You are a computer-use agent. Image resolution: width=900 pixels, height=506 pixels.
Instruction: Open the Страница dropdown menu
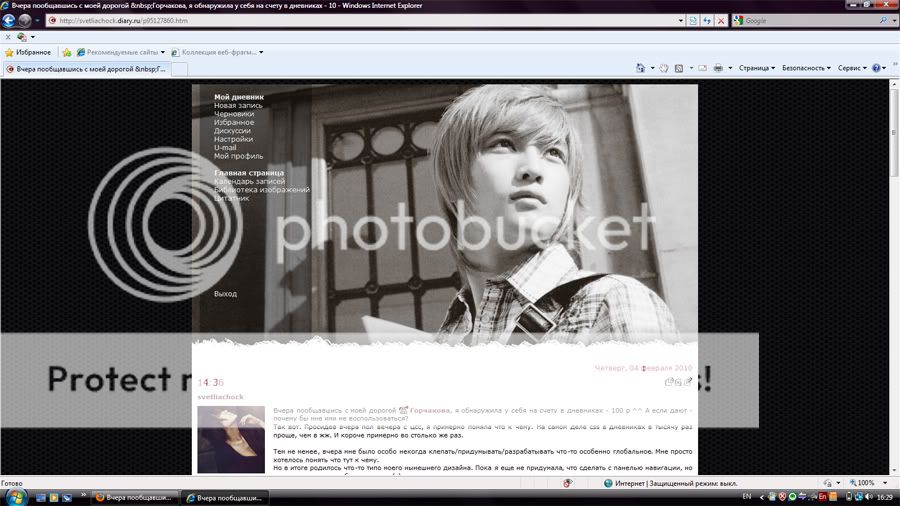756,68
